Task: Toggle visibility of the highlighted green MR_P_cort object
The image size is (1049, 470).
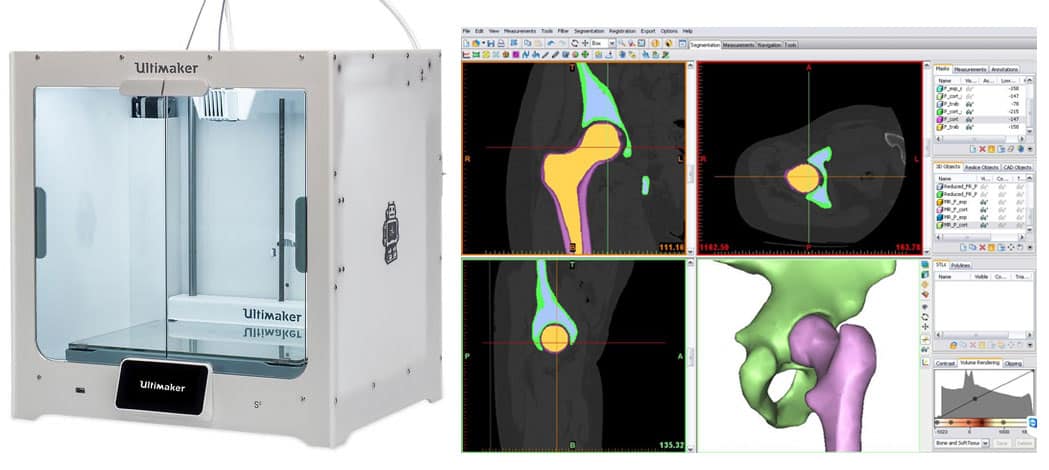Action: 983,225
